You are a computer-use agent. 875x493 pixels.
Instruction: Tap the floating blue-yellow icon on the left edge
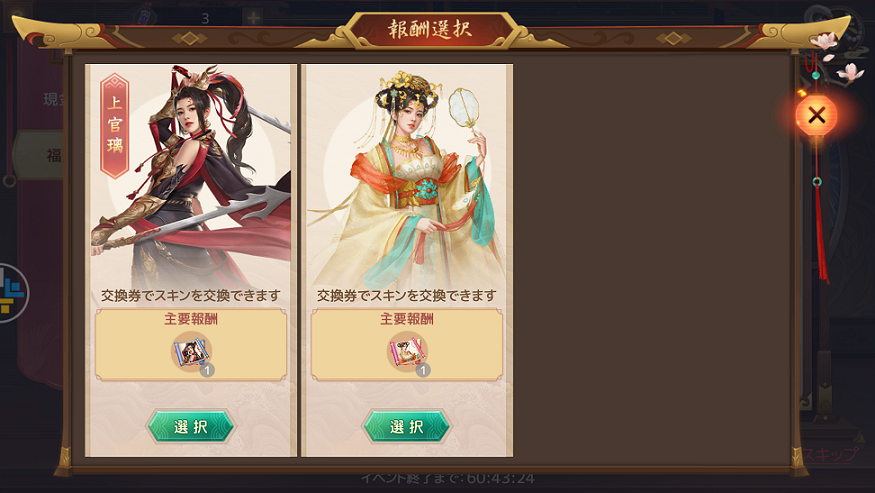[12, 293]
